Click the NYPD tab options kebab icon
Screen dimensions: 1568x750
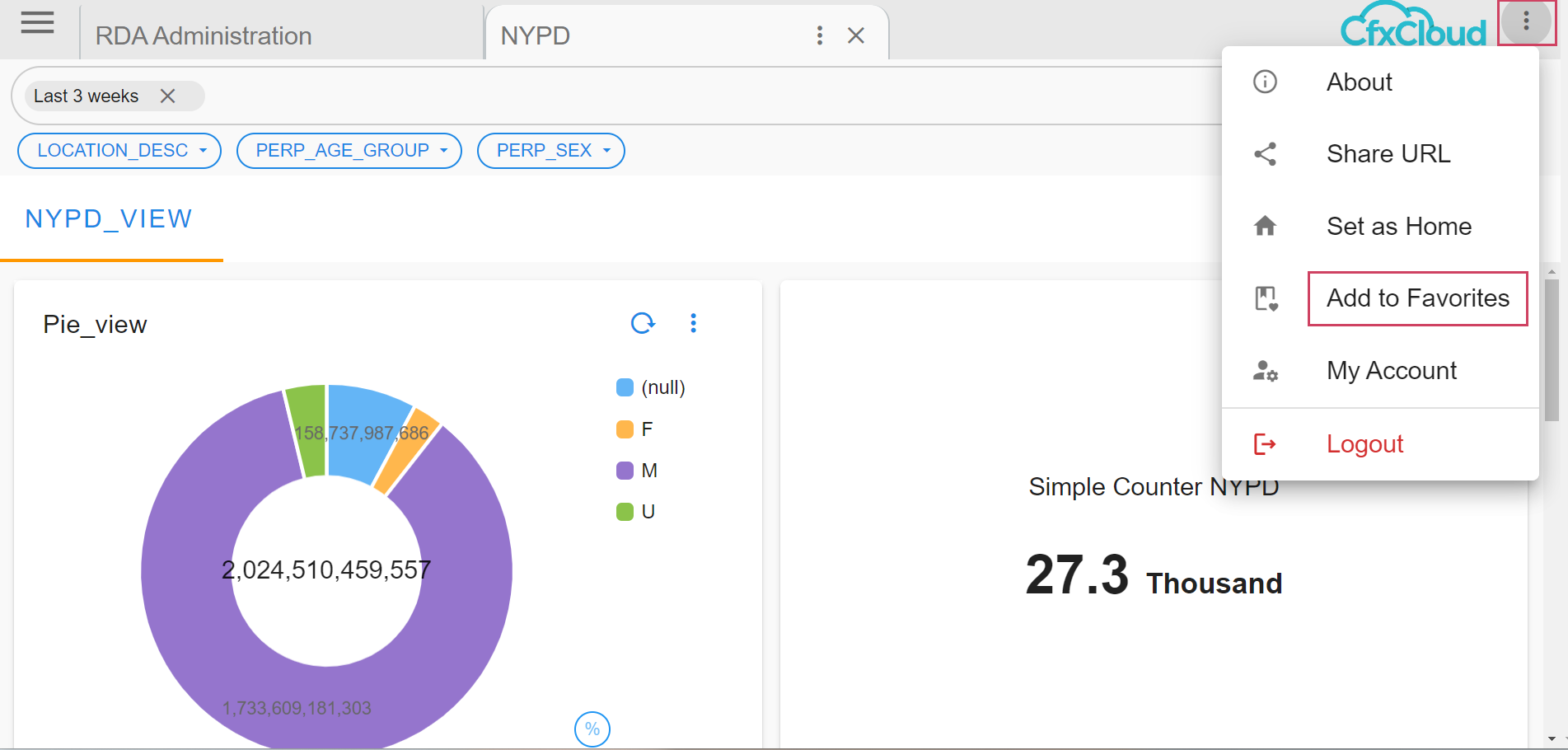point(819,35)
